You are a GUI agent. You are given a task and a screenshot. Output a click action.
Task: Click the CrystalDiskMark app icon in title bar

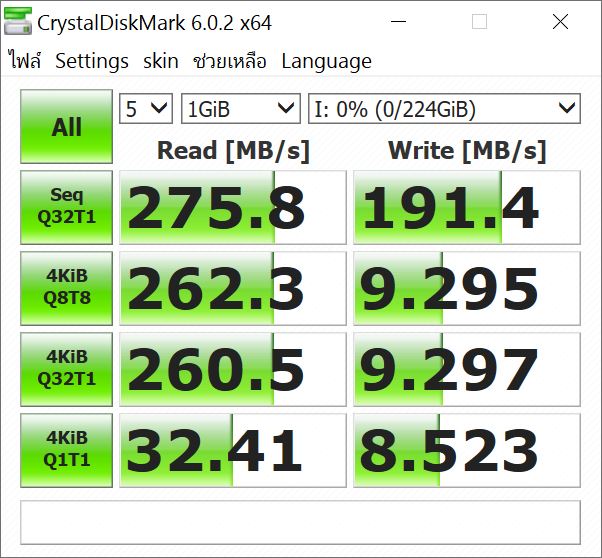click(x=18, y=22)
